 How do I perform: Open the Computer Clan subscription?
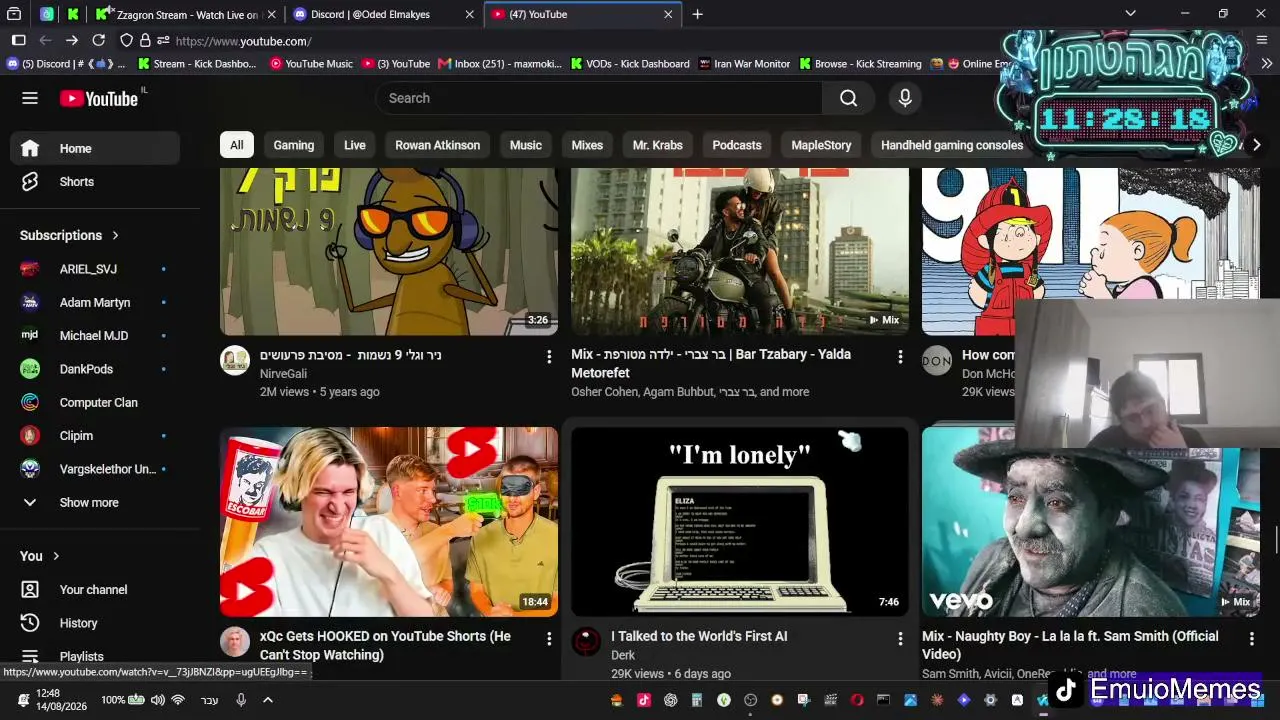[96, 402]
